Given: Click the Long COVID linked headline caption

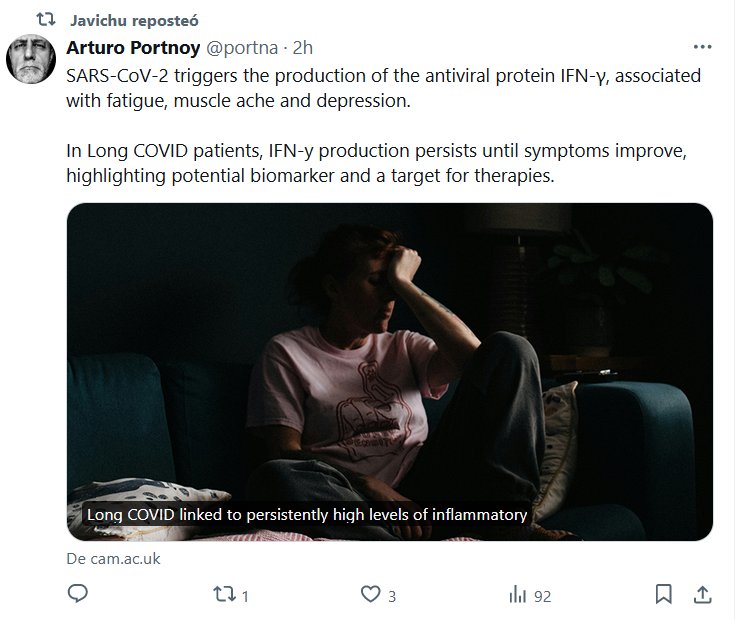Looking at the screenshot, I should [x=306, y=515].
